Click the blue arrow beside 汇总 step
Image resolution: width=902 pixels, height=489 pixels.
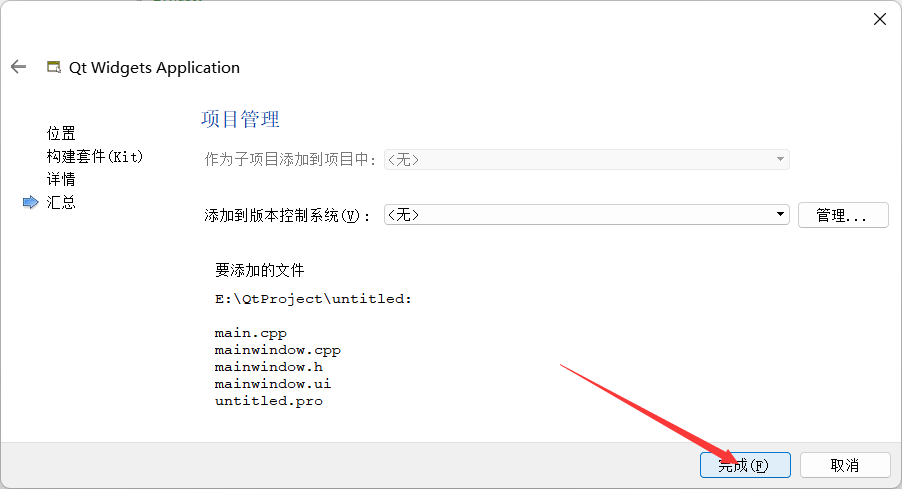click(30, 202)
